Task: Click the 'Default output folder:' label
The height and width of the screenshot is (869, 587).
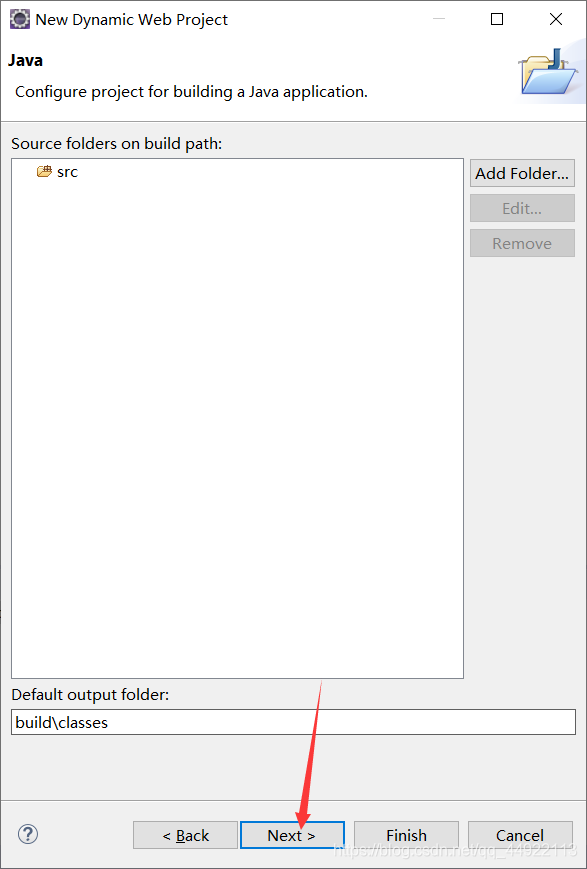Action: point(90,694)
